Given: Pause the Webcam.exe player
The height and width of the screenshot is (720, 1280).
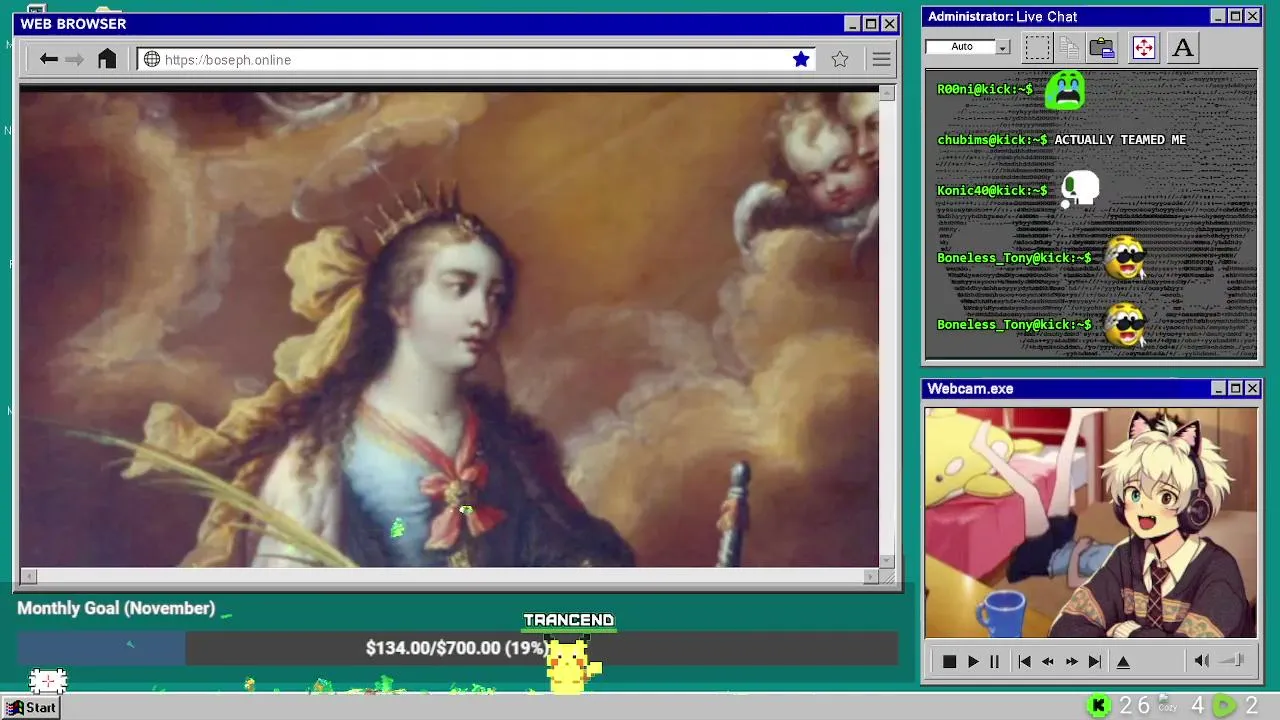Looking at the screenshot, I should click(994, 661).
